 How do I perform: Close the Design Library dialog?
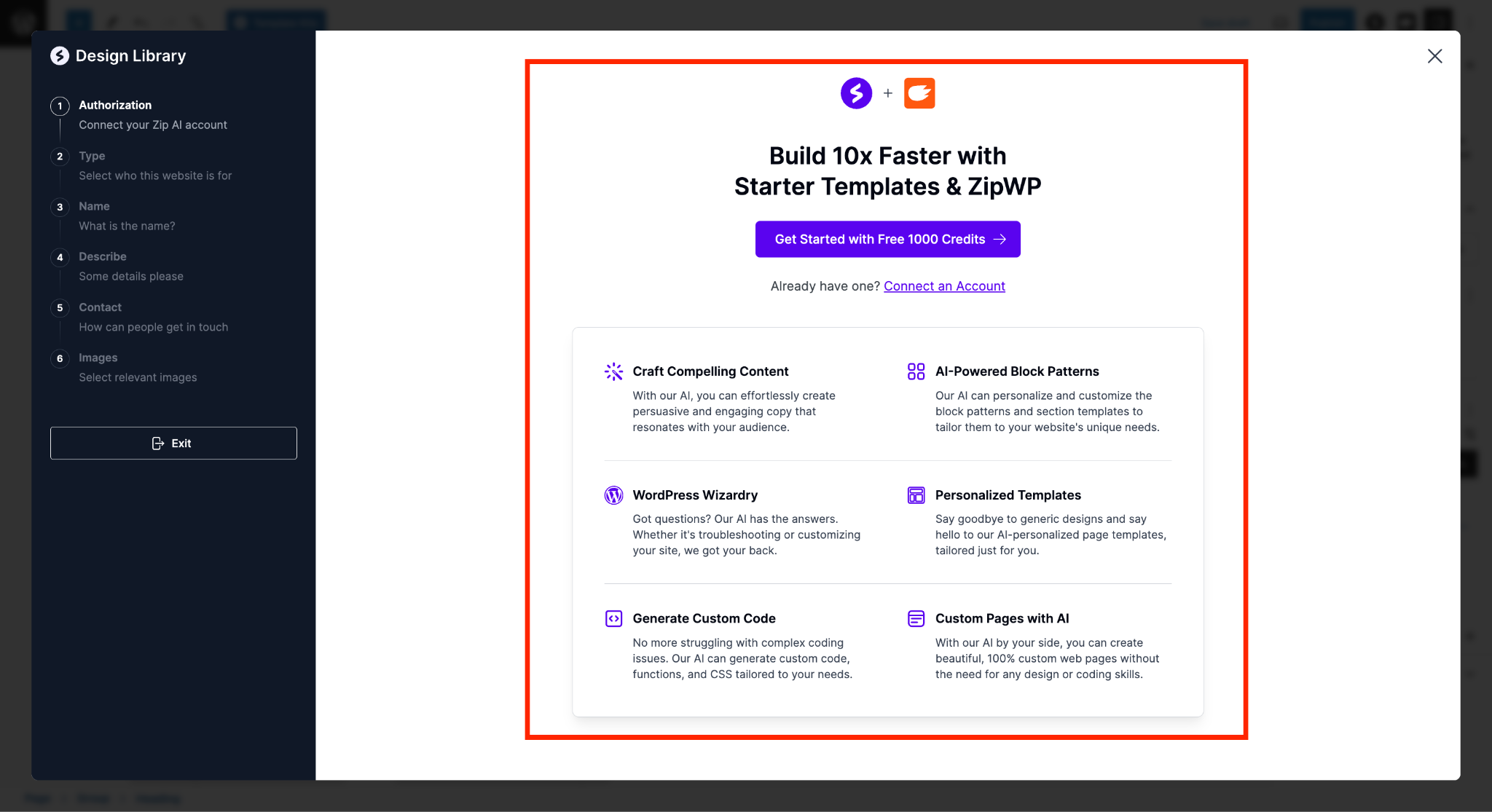tap(1434, 56)
